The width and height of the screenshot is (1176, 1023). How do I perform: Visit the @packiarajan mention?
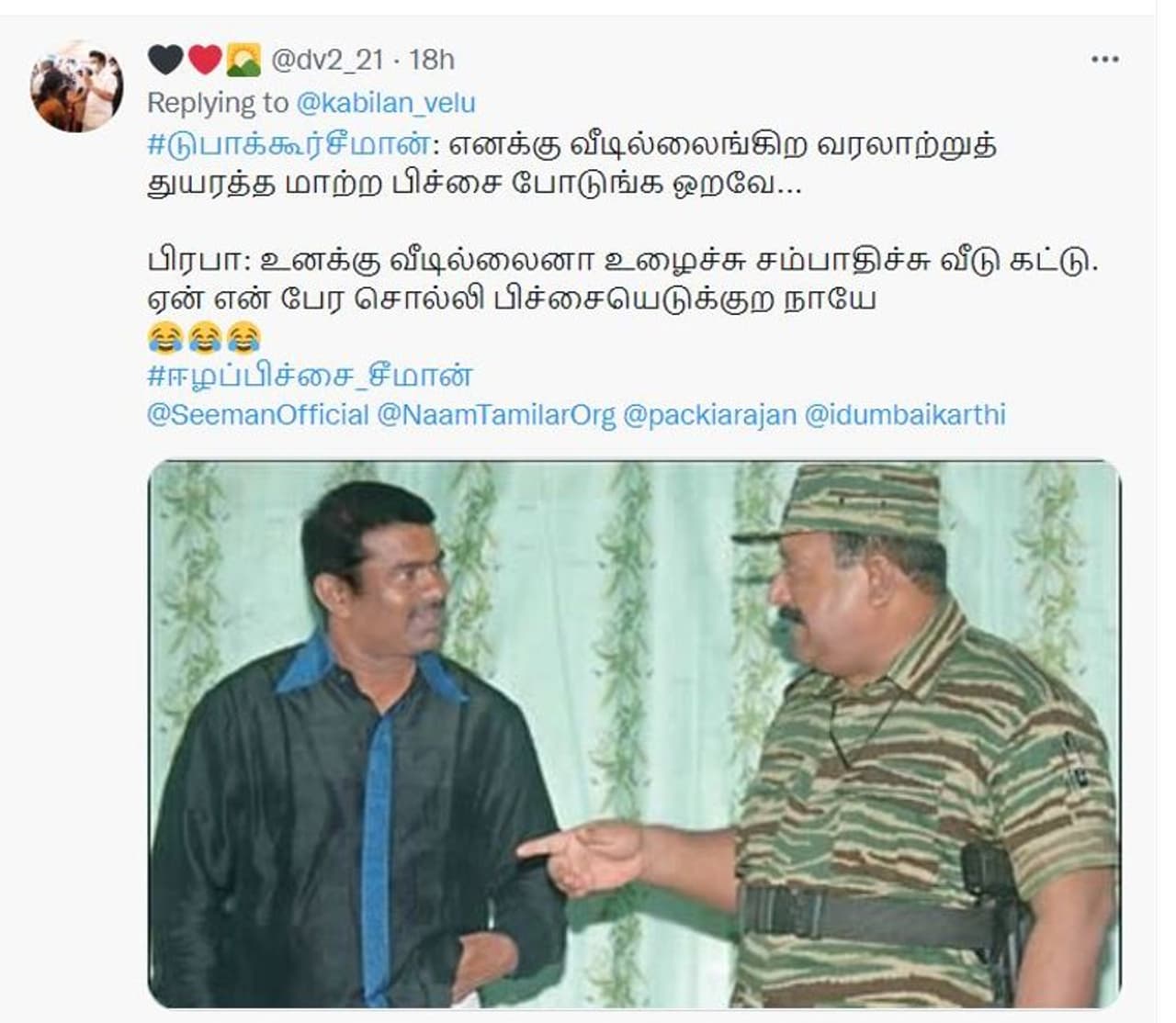coord(709,415)
